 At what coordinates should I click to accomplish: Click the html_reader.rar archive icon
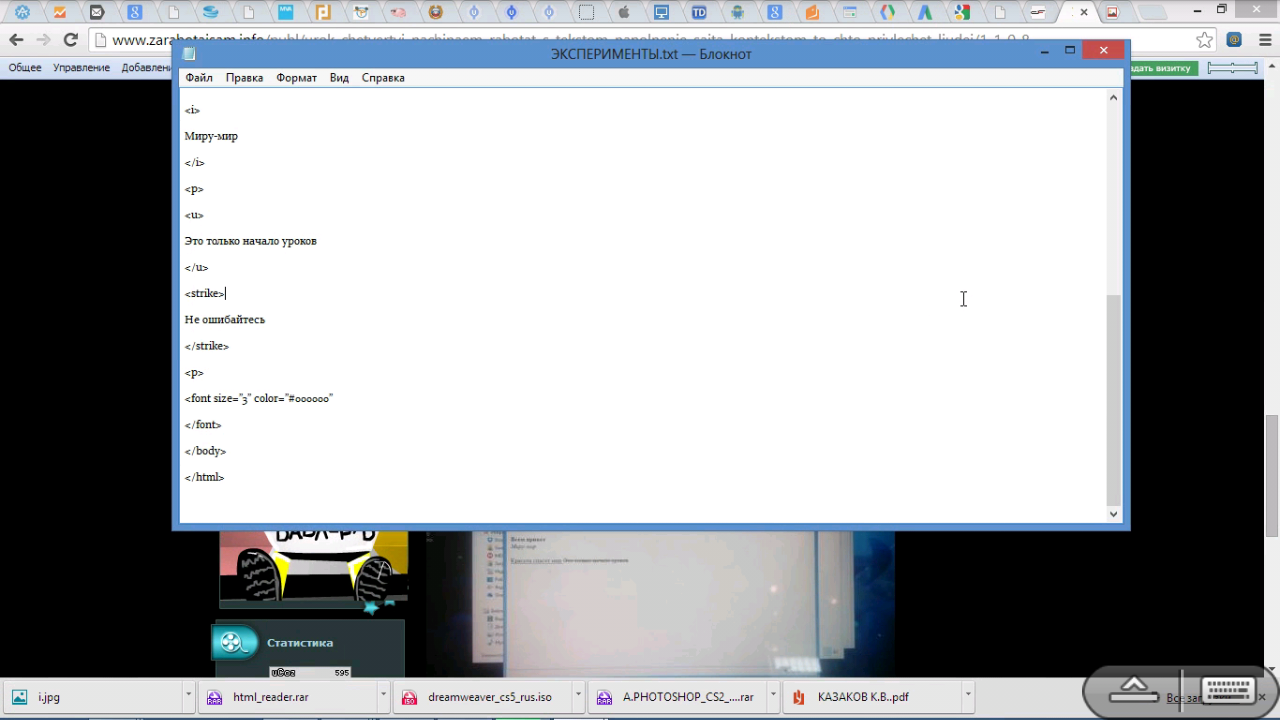tap(214, 697)
